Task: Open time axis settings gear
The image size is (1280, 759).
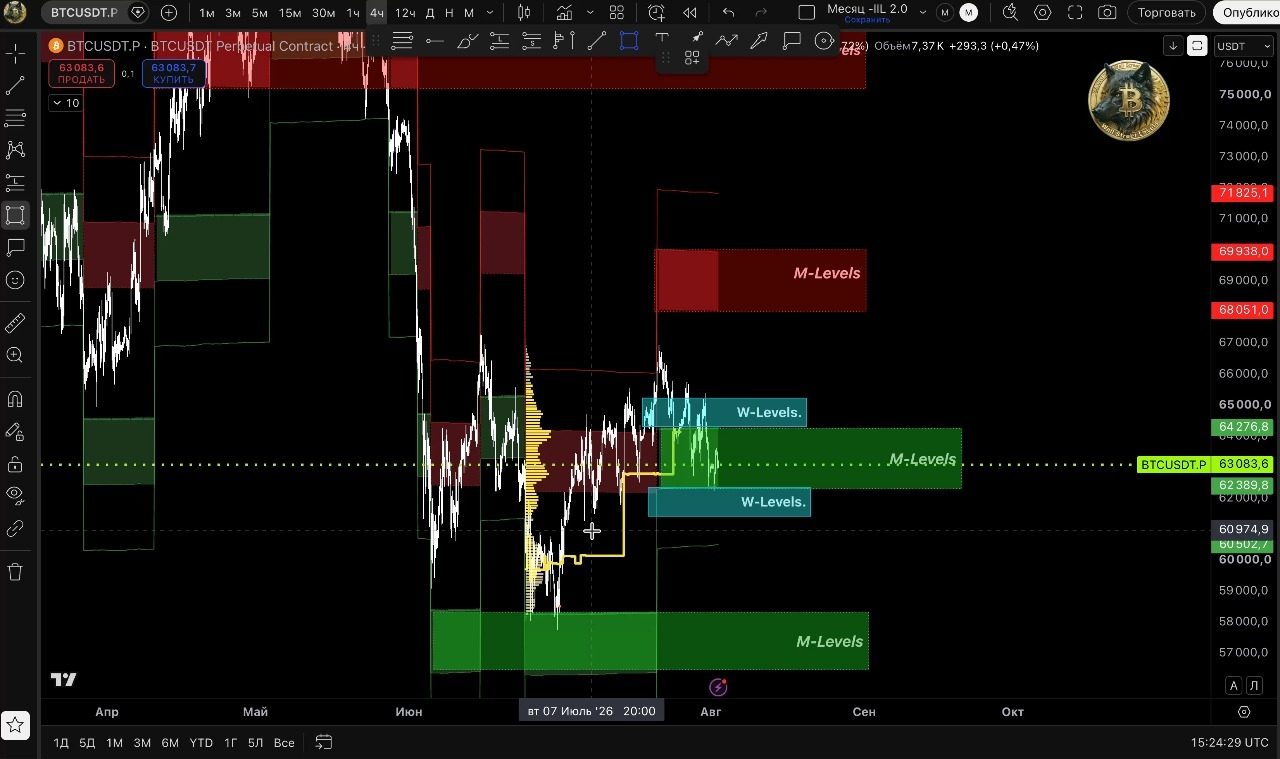Action: (1244, 712)
